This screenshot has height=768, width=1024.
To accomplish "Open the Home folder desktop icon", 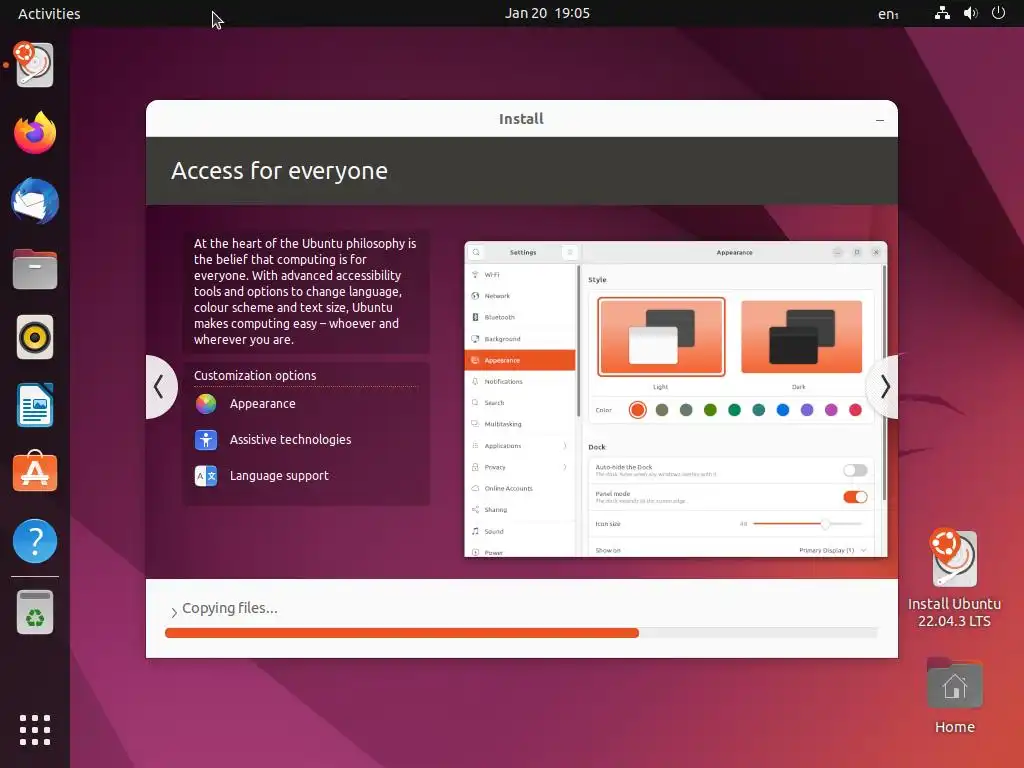I will [954, 696].
